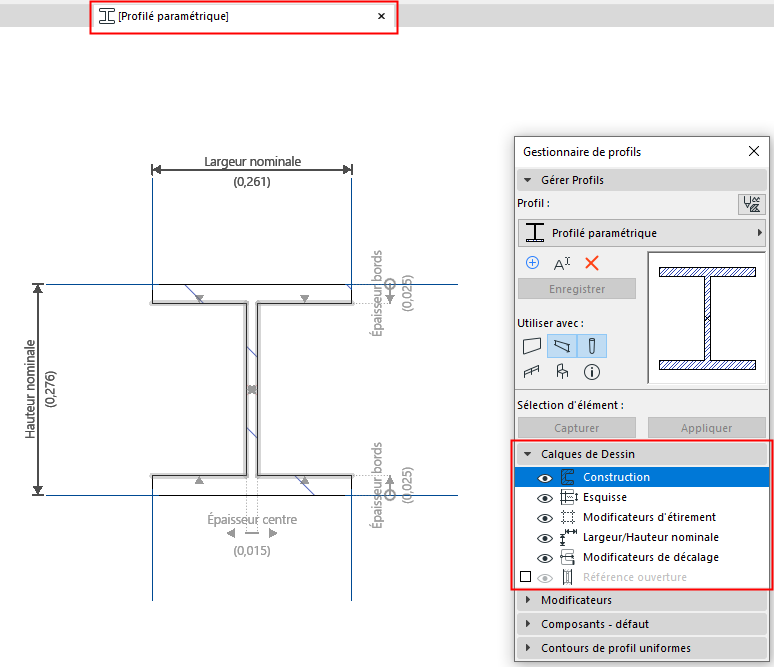Click the Épaisseur centre right arrow handle
774x667 pixels.
point(273,533)
